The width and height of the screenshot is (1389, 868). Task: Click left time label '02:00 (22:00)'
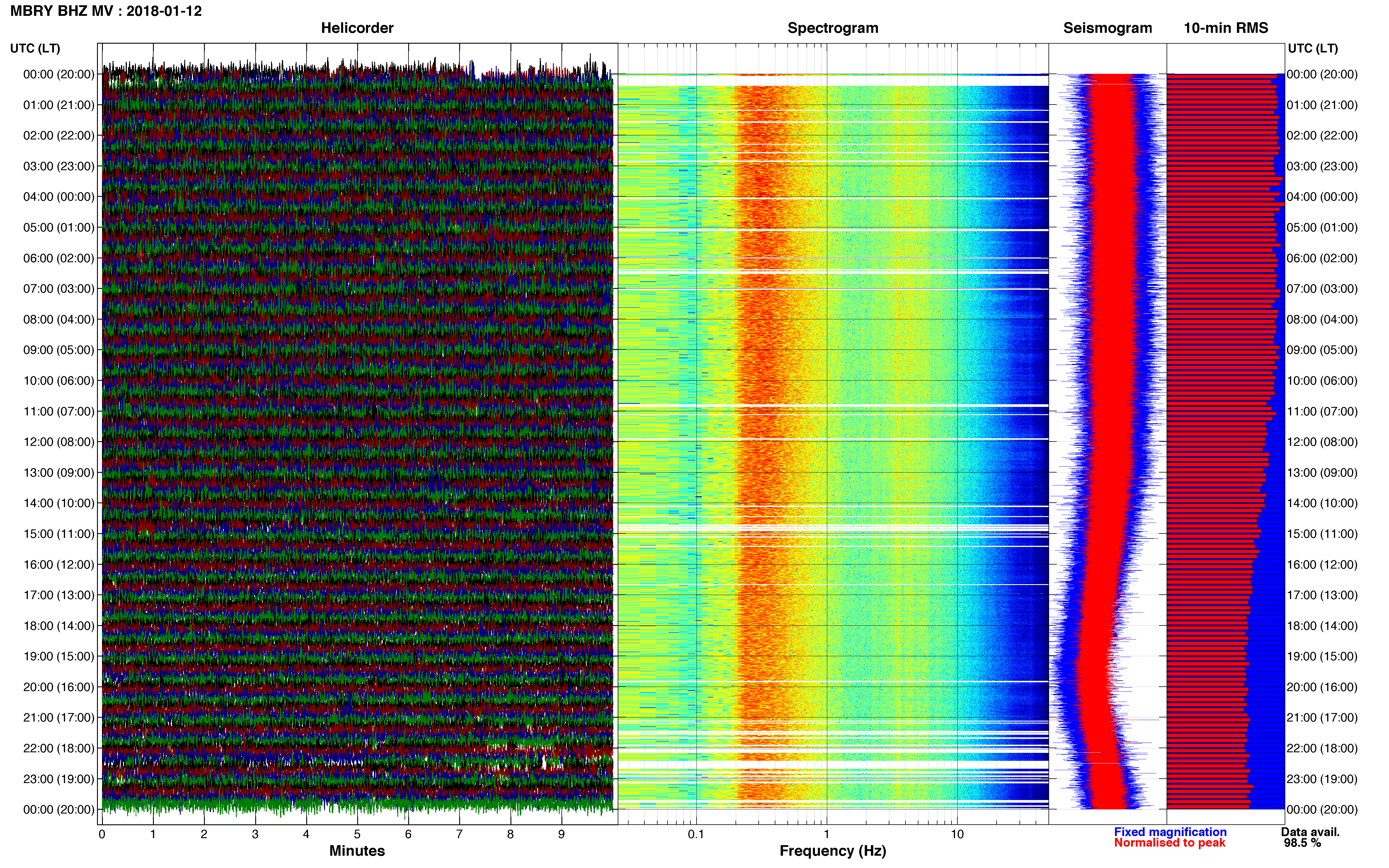pos(59,135)
